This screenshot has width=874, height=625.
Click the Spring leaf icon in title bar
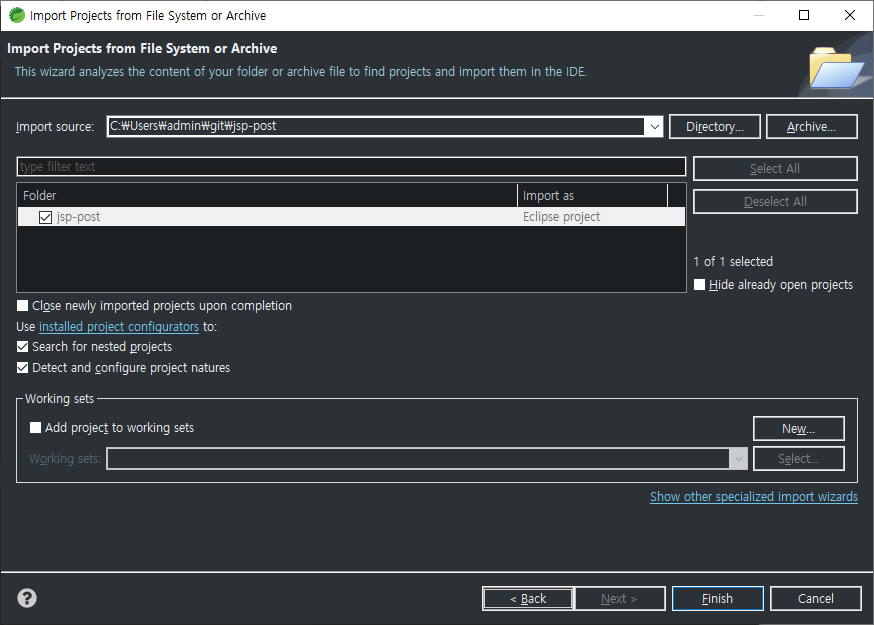tap(17, 15)
